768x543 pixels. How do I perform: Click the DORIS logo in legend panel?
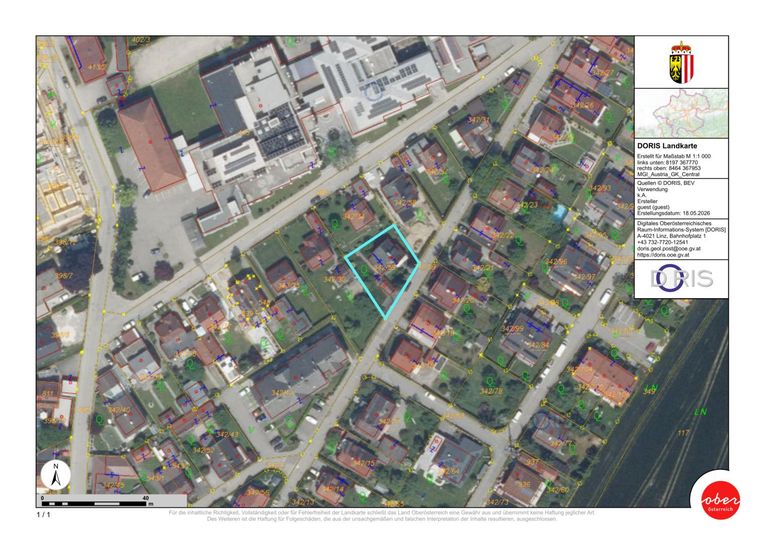(681, 279)
